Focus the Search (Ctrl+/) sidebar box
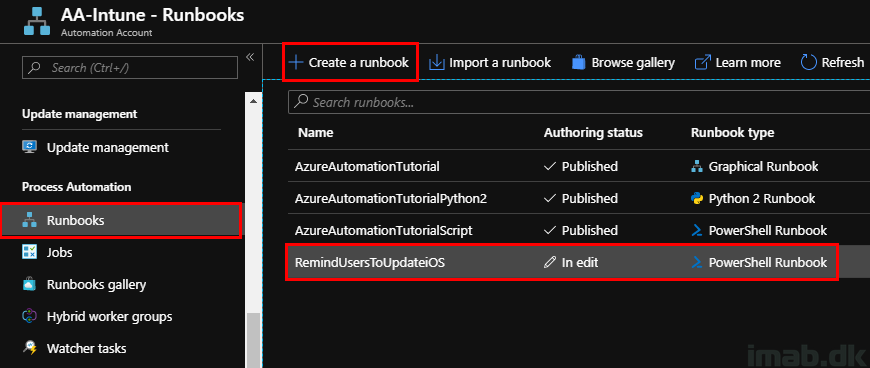 (x=130, y=68)
